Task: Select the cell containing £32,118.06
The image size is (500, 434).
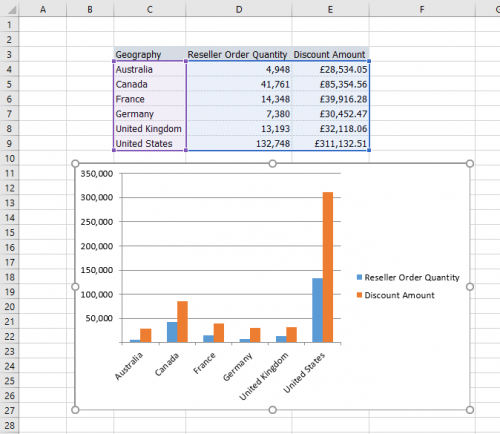Action: click(x=330, y=129)
